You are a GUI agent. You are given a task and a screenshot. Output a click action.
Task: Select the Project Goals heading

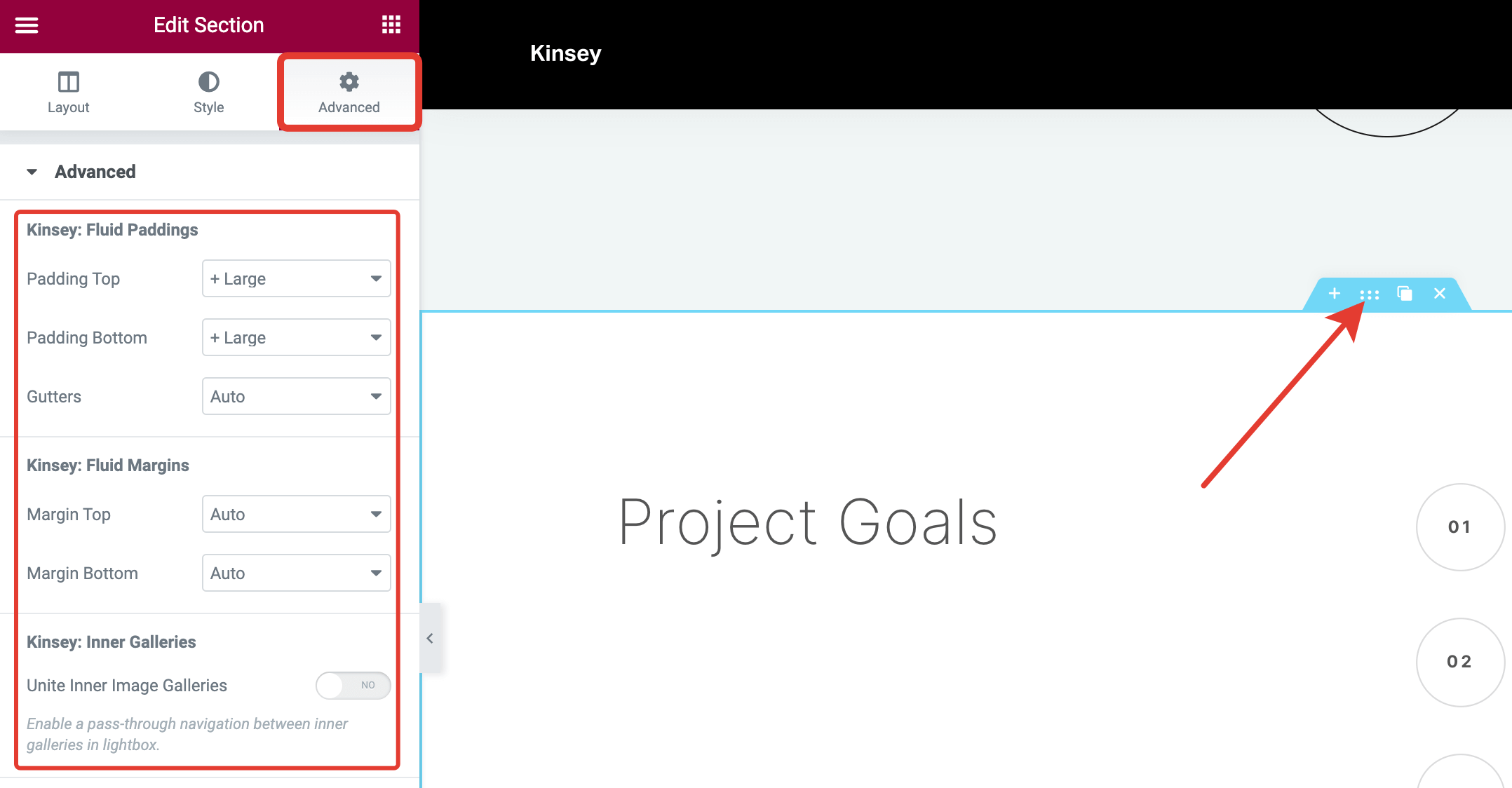point(807,522)
